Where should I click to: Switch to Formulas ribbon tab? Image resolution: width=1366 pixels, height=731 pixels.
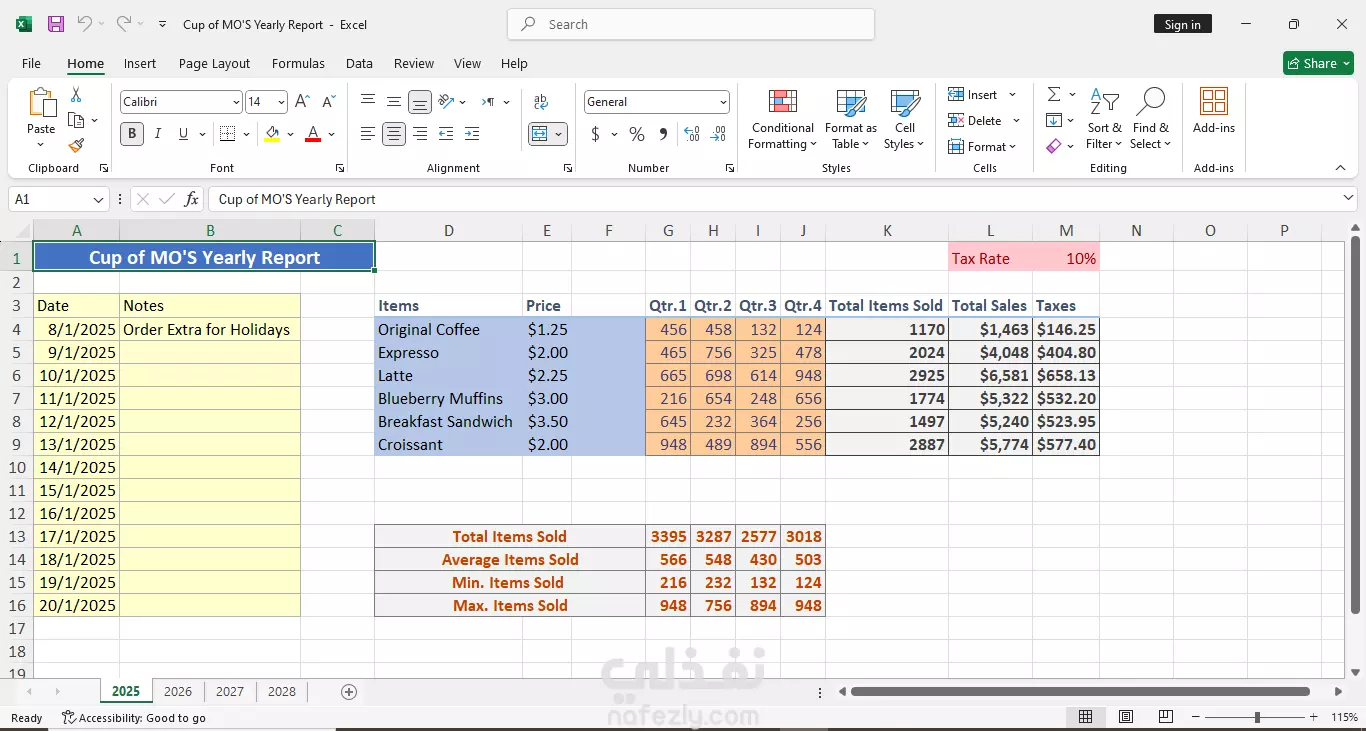click(x=298, y=63)
